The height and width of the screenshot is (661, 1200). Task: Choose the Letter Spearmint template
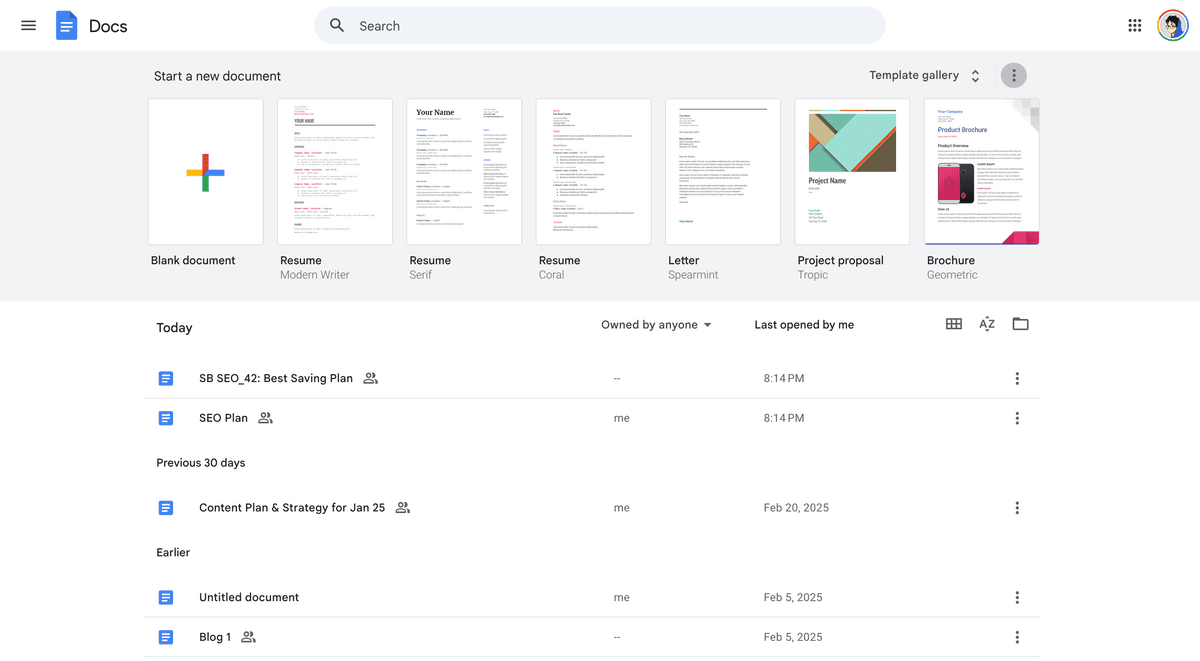point(723,172)
